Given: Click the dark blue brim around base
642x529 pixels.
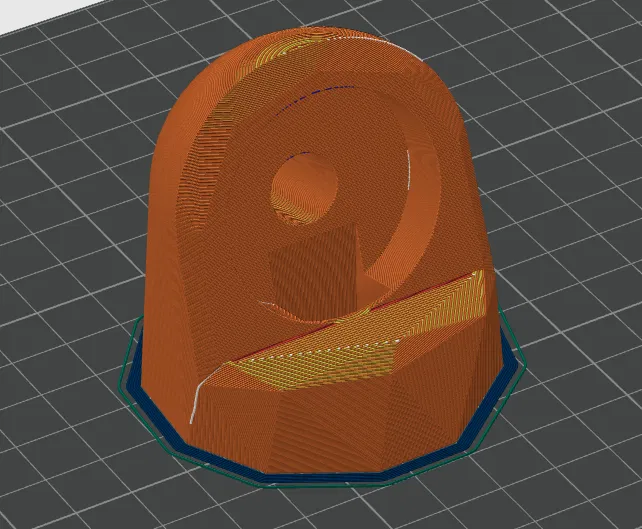Looking at the screenshot, I should [x=323, y=477].
